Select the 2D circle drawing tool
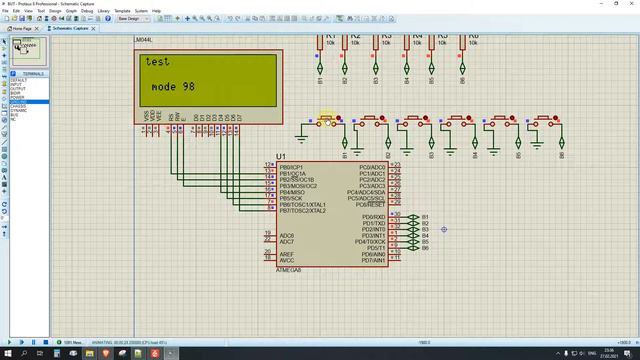Image resolution: width=640 pixels, height=360 pixels. pos(4,156)
